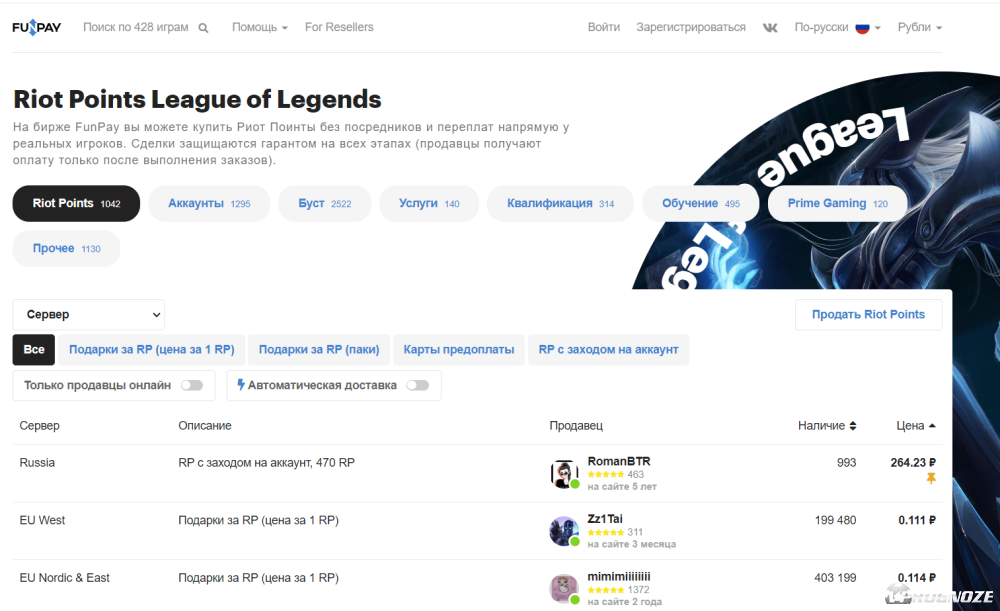Filter by RP с заходом на аккаунт
Image resolution: width=1000 pixels, height=611 pixels.
(608, 350)
